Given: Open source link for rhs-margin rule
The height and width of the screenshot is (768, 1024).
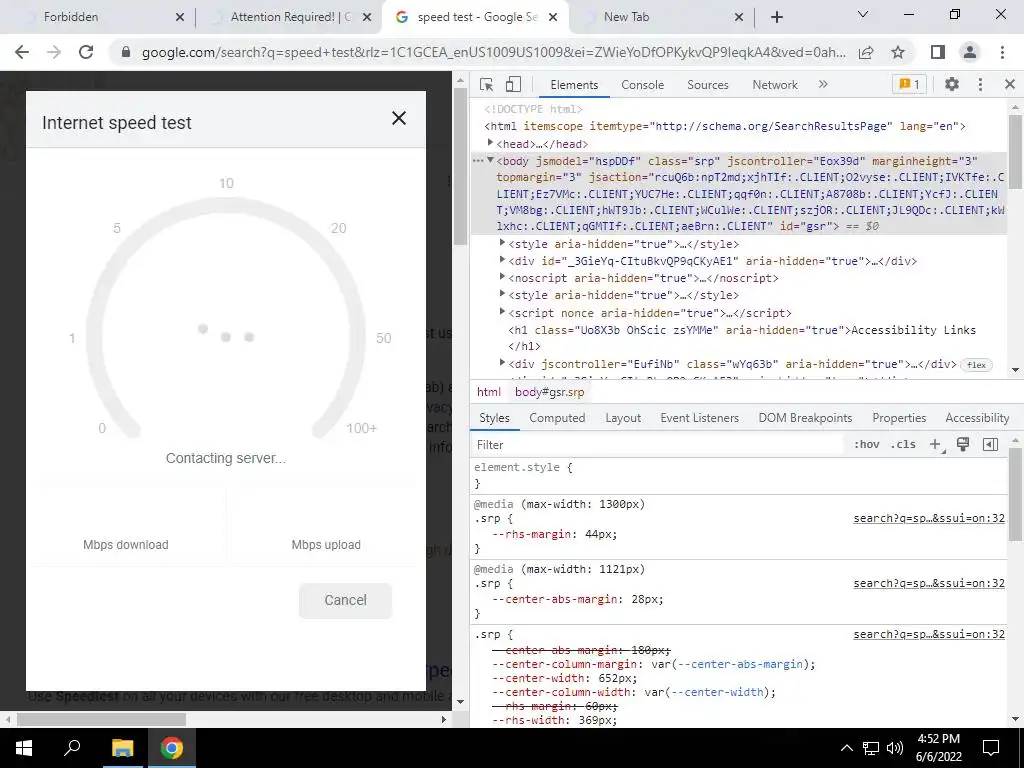Looking at the screenshot, I should (x=929, y=519).
